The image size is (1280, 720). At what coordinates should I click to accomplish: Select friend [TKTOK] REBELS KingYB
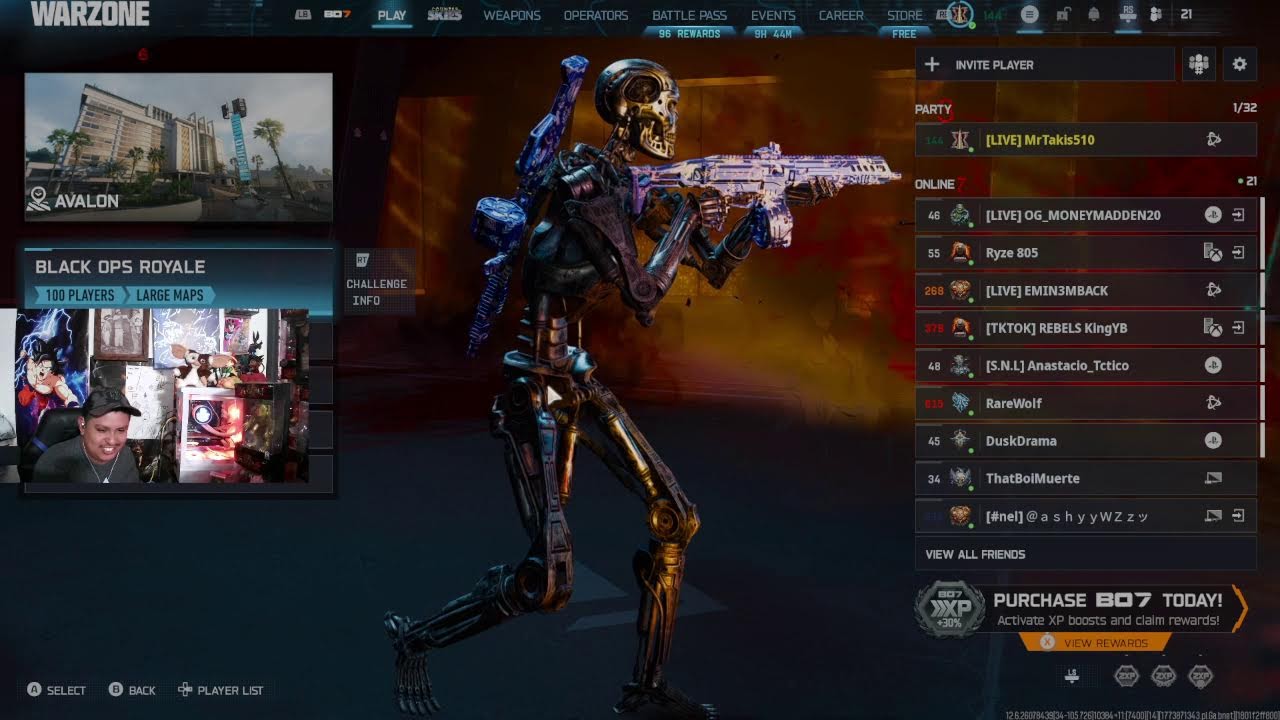[1085, 328]
